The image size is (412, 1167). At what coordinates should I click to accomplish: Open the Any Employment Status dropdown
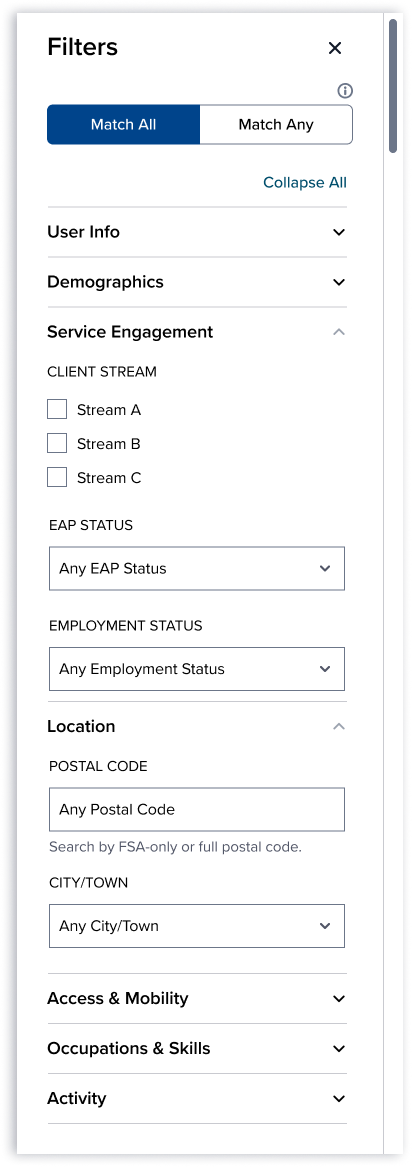pos(197,669)
